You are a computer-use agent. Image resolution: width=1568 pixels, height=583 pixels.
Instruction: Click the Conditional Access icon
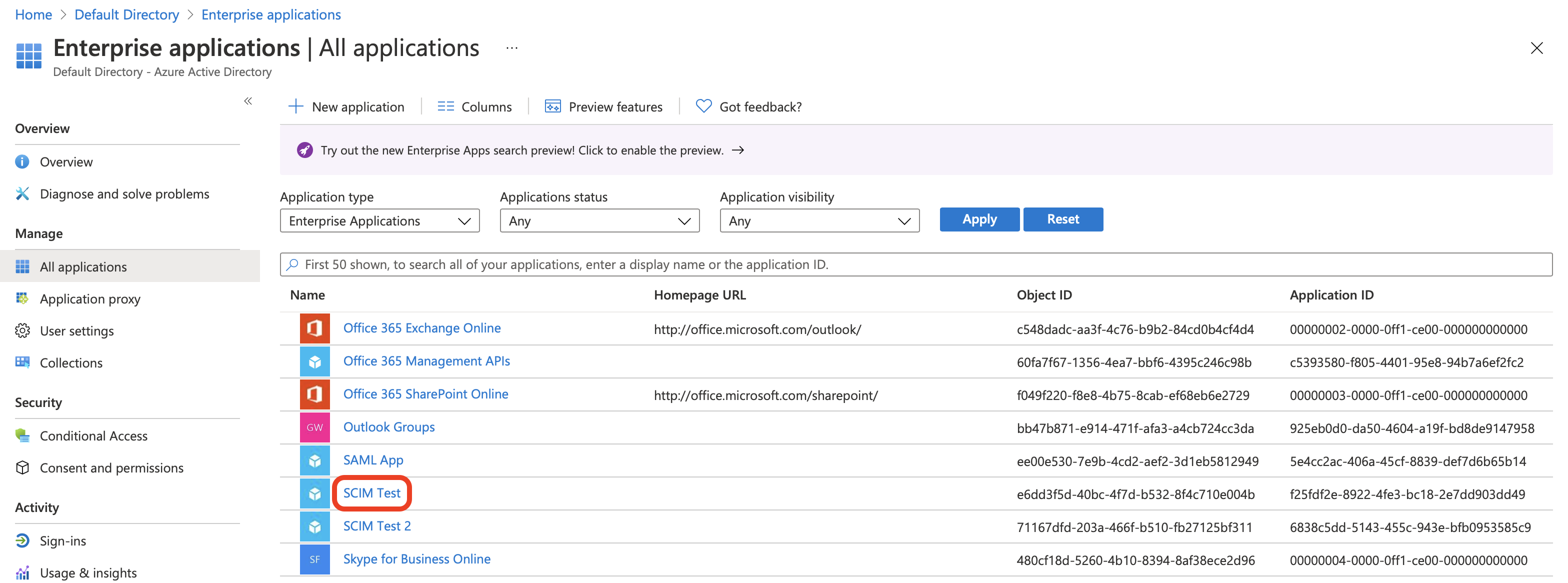point(22,435)
